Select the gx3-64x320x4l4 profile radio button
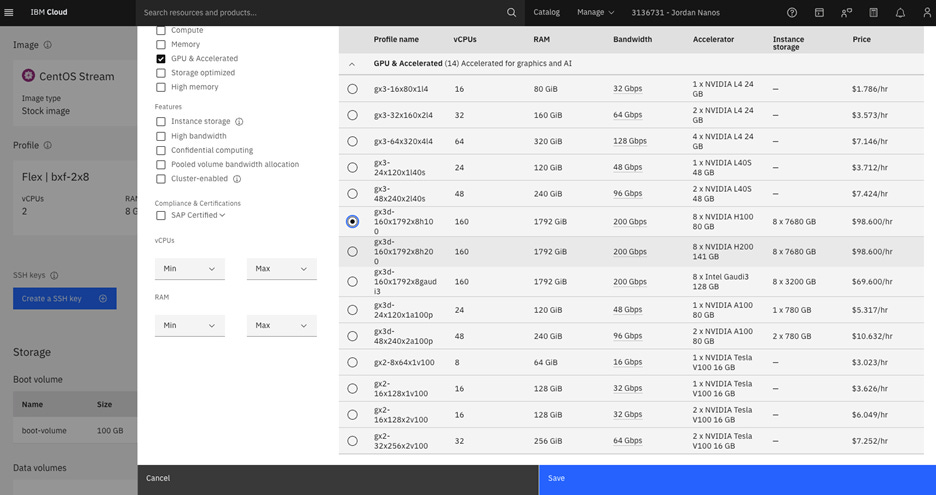 [352, 142]
